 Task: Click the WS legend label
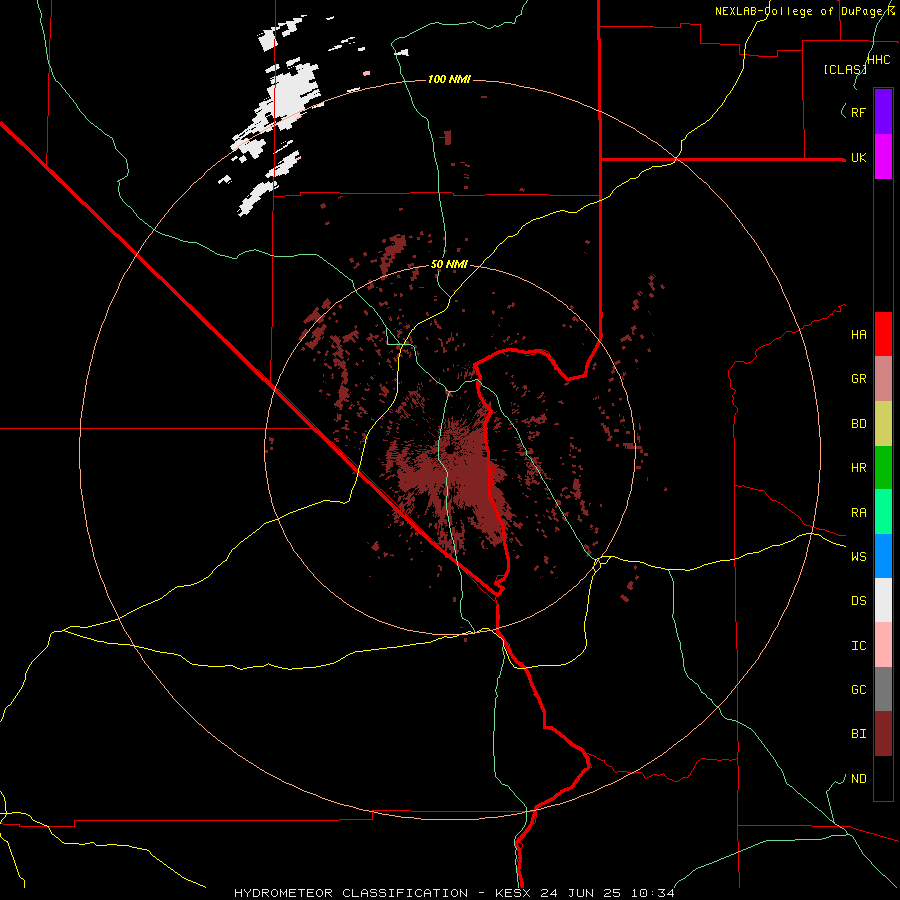coord(858,556)
